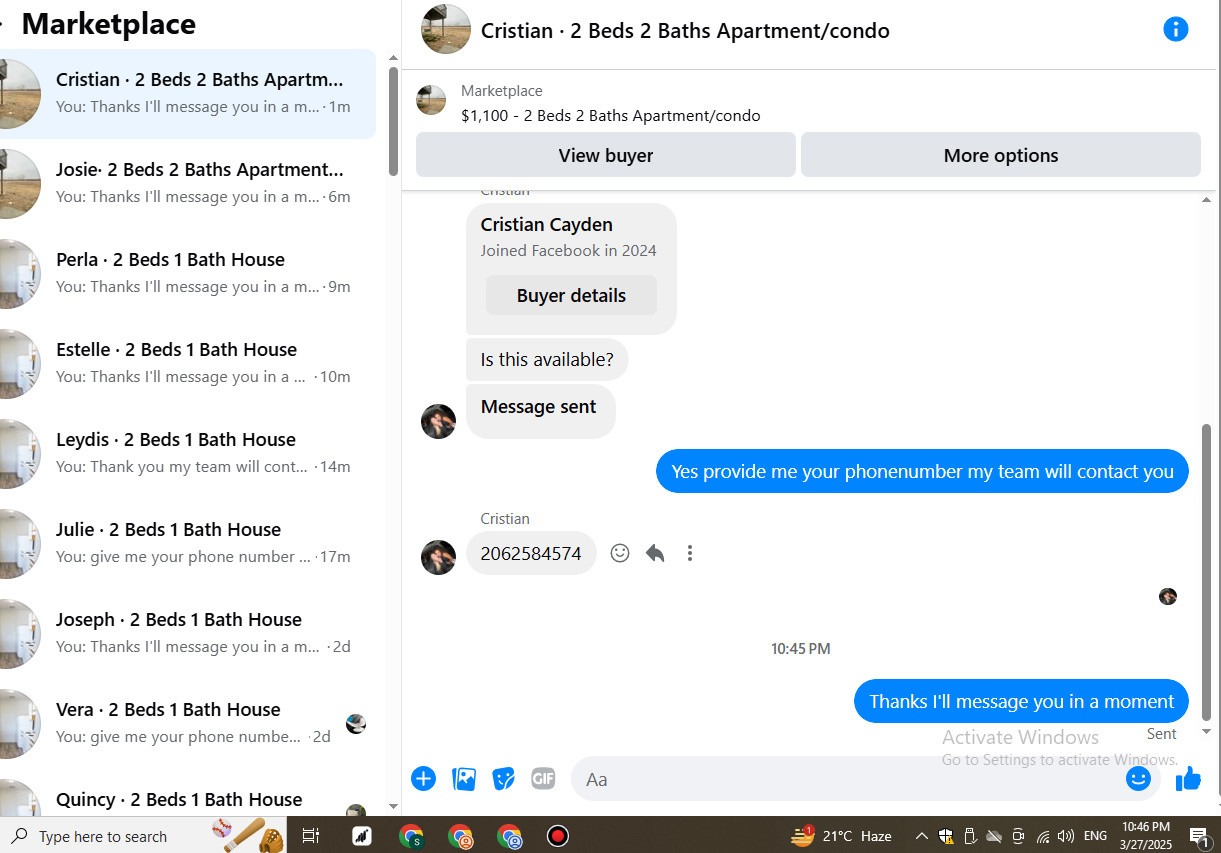Open the Perla 2 Beds 1 Bath House chat
This screenshot has width=1221, height=853.
188,273
